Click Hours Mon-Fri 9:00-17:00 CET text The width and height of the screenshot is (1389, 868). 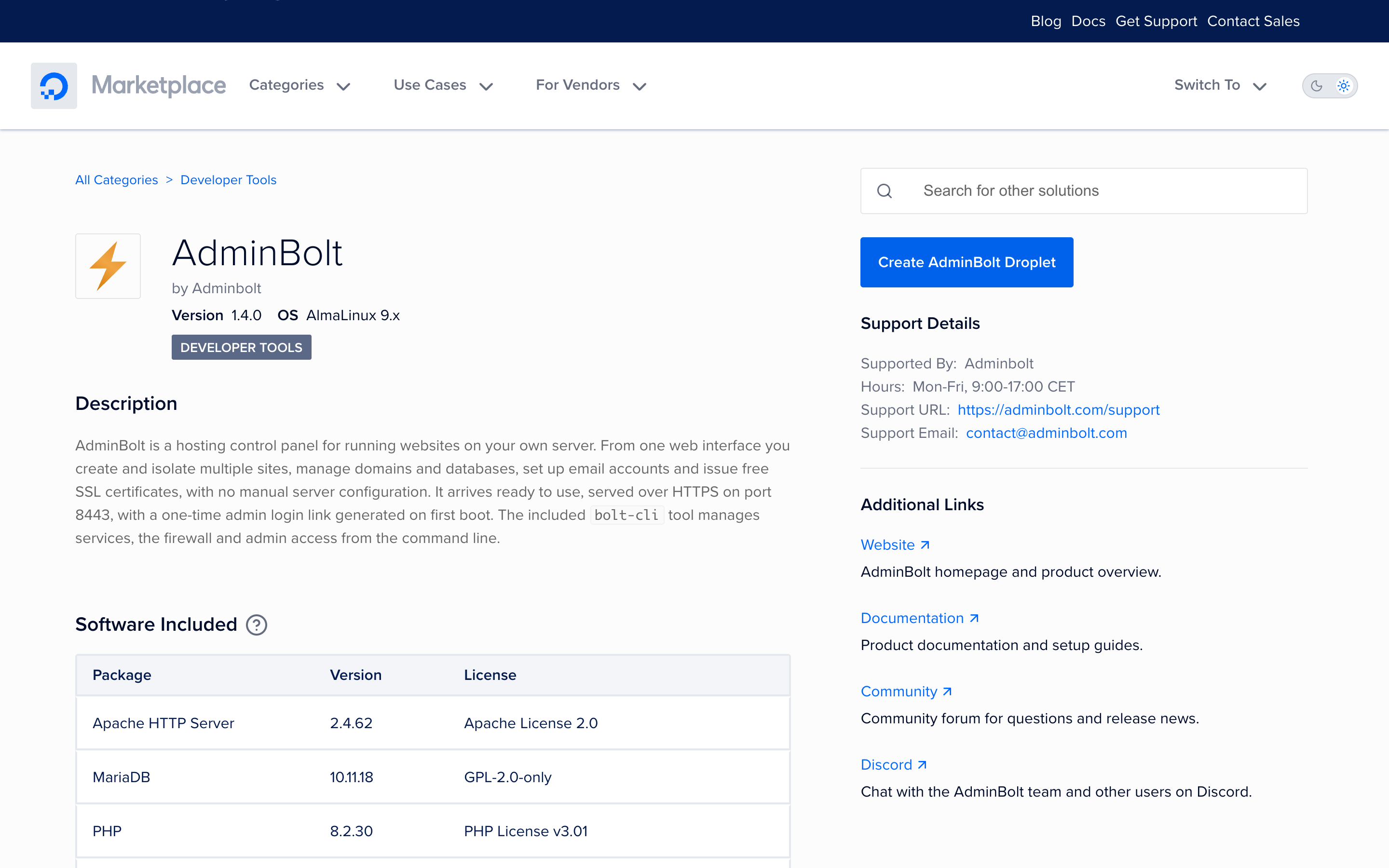point(967,387)
